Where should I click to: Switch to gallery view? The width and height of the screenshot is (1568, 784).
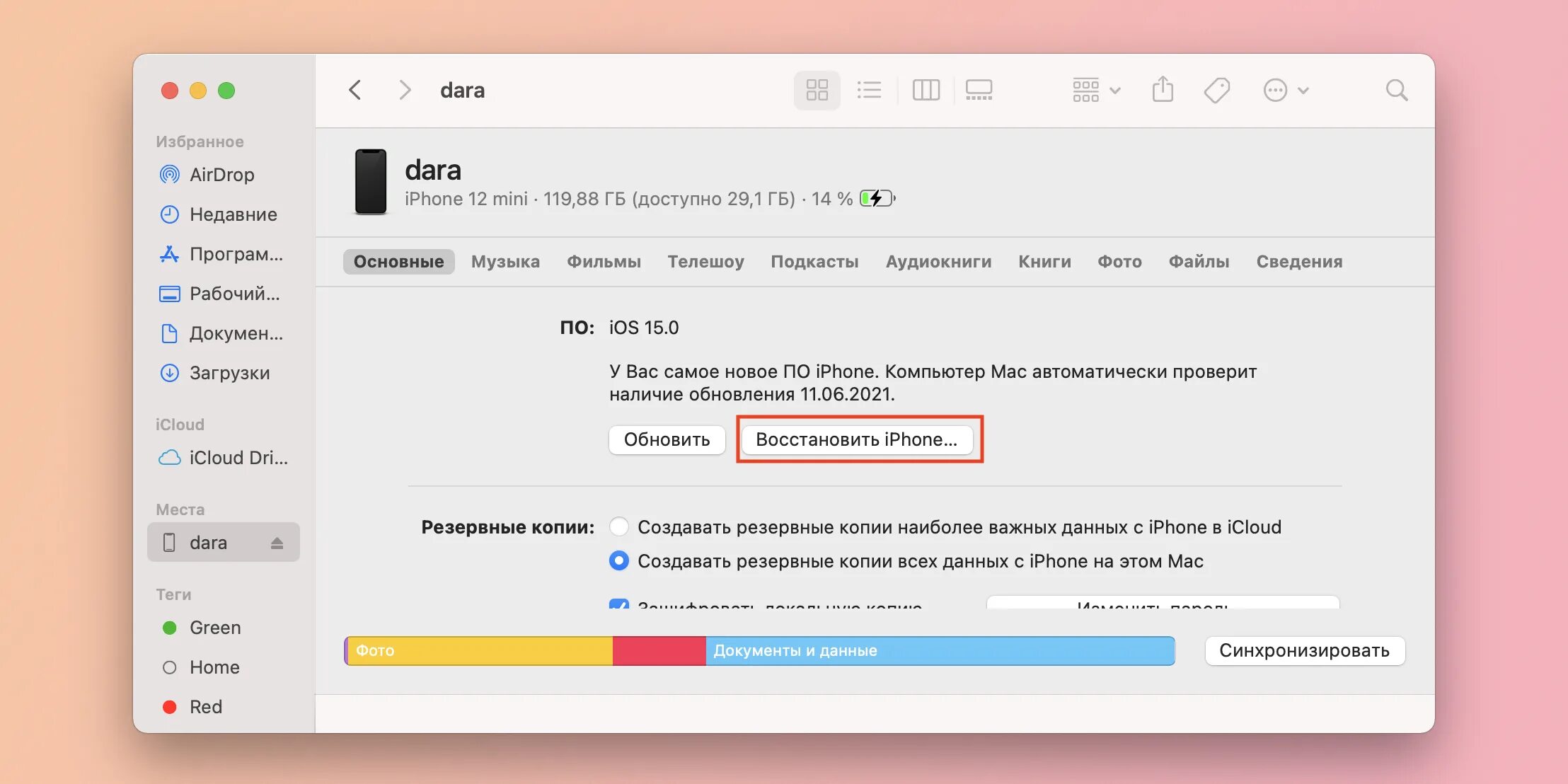[979, 90]
